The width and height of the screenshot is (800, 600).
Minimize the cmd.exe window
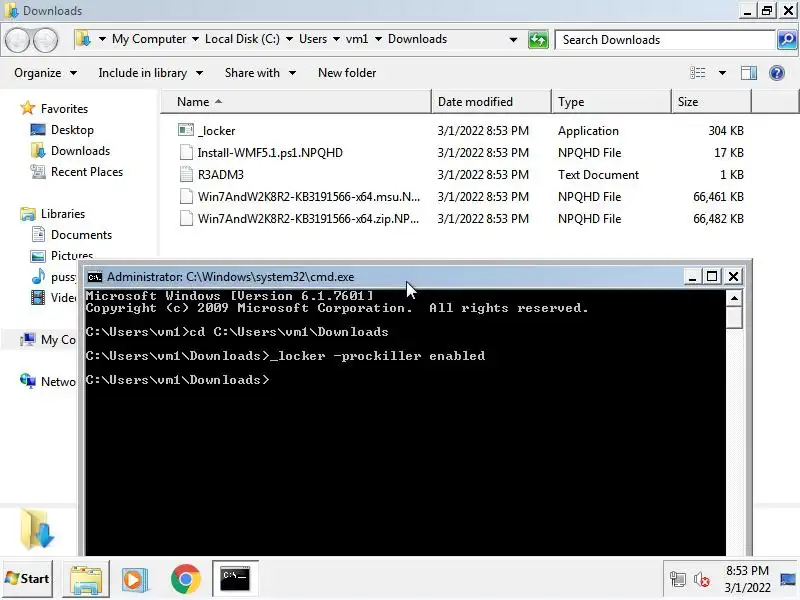point(692,277)
